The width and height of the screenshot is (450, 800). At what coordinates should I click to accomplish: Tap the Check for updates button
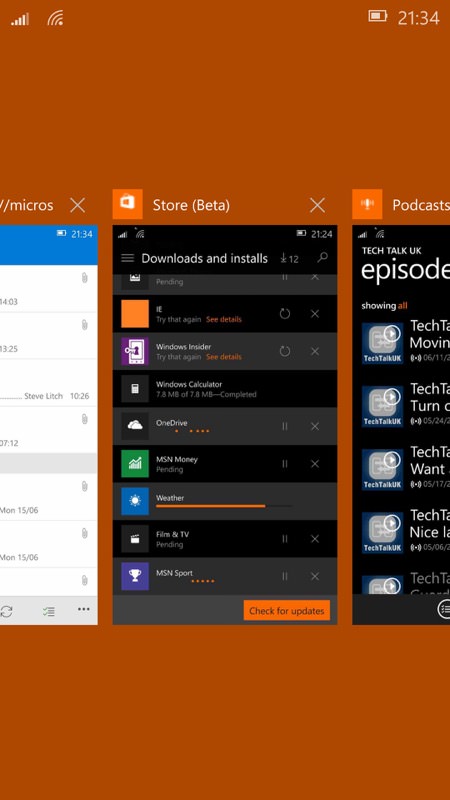click(287, 611)
